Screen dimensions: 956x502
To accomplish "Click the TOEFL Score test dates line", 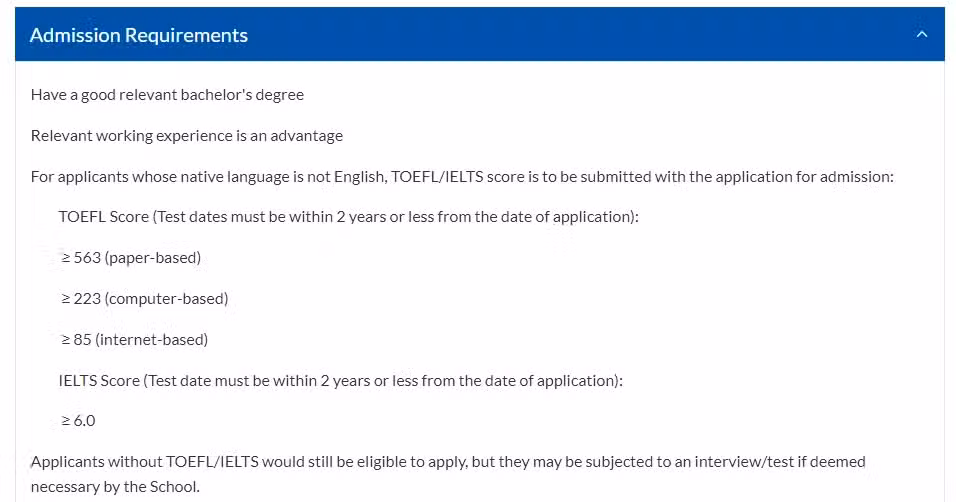I will pos(349,217).
